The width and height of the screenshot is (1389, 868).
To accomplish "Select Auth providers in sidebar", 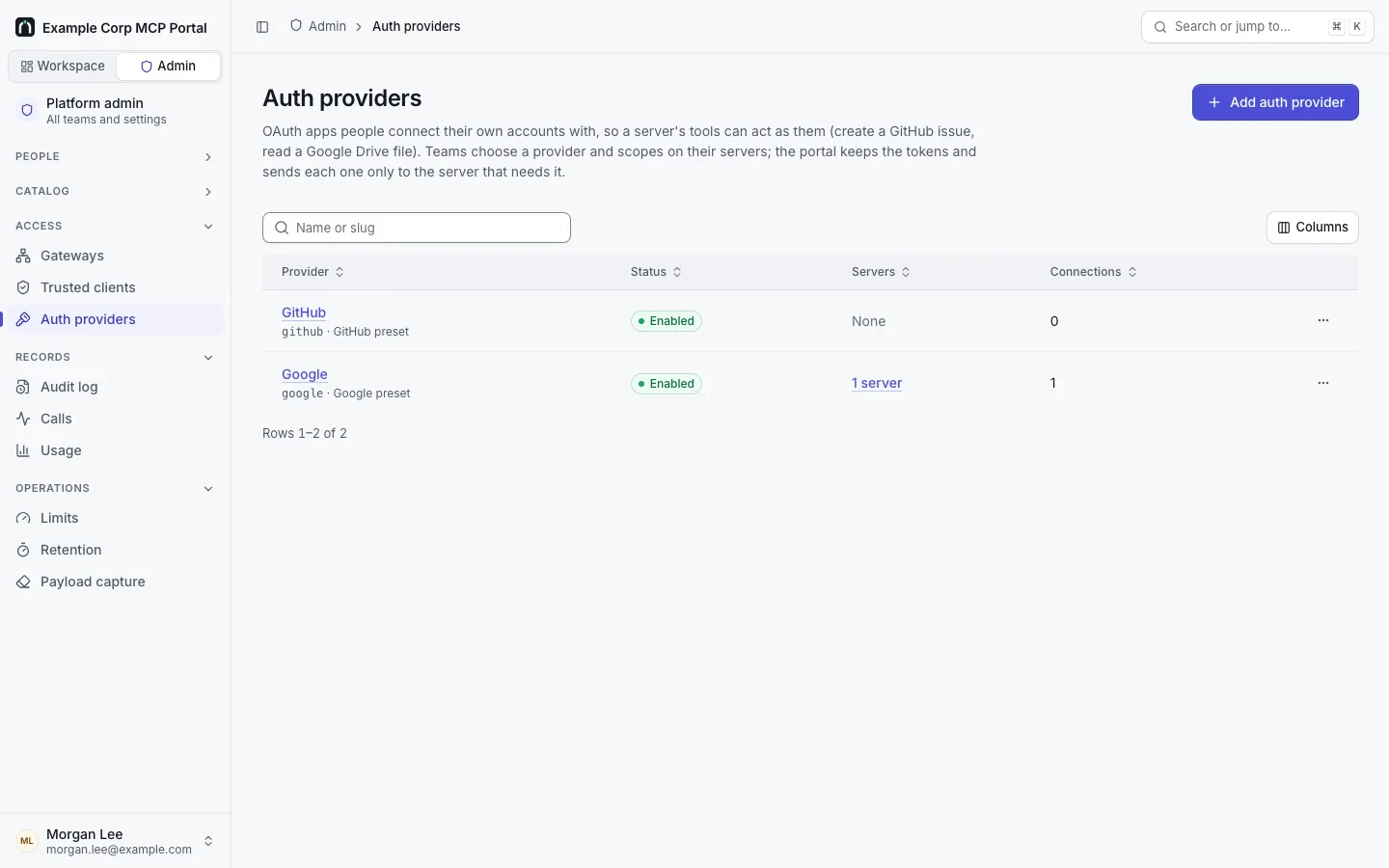I will coord(115,319).
